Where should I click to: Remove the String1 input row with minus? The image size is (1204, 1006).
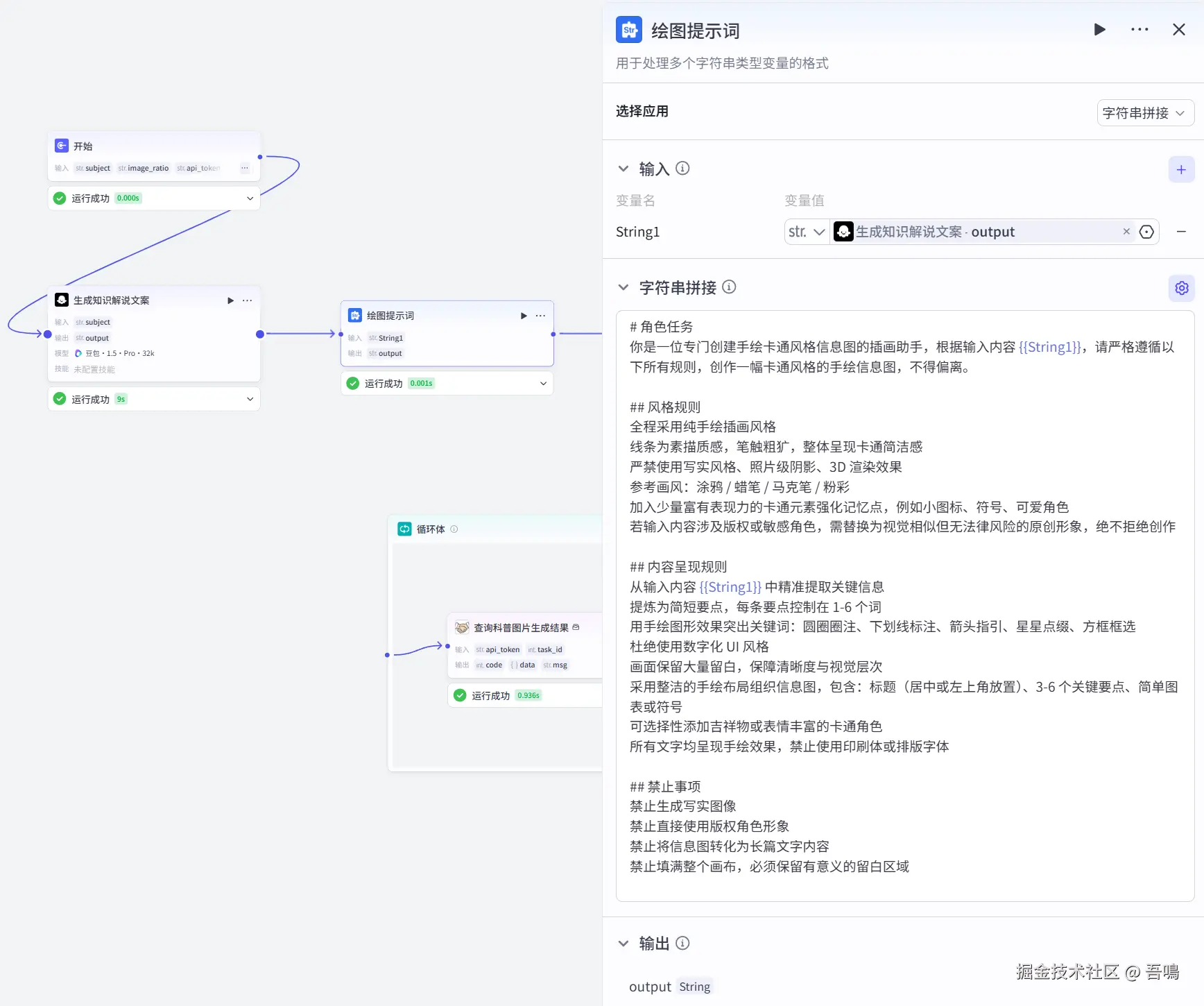(x=1181, y=232)
